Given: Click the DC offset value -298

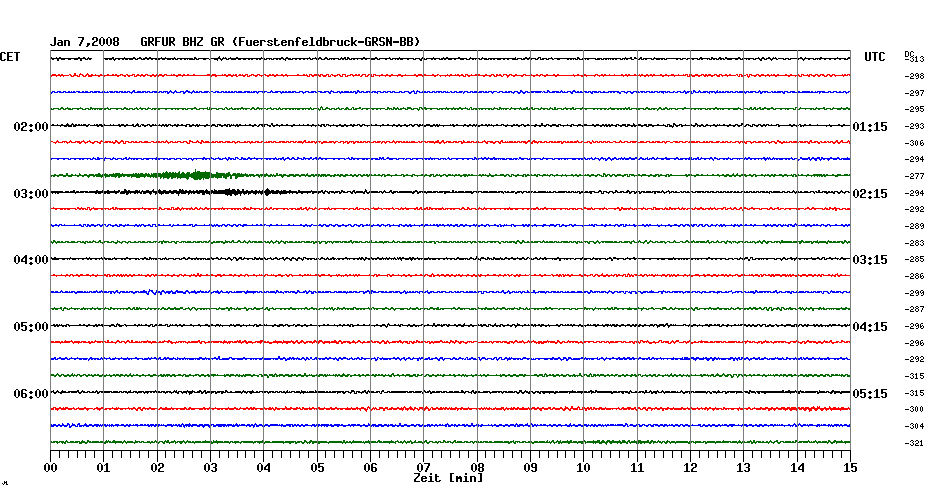Looking at the screenshot, I should click(915, 77).
